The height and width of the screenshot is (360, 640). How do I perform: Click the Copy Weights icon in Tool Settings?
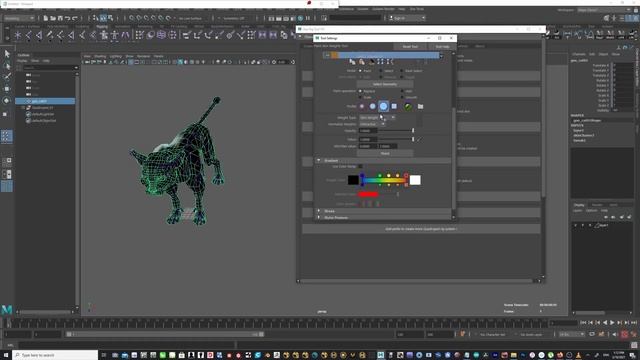pos(352,62)
